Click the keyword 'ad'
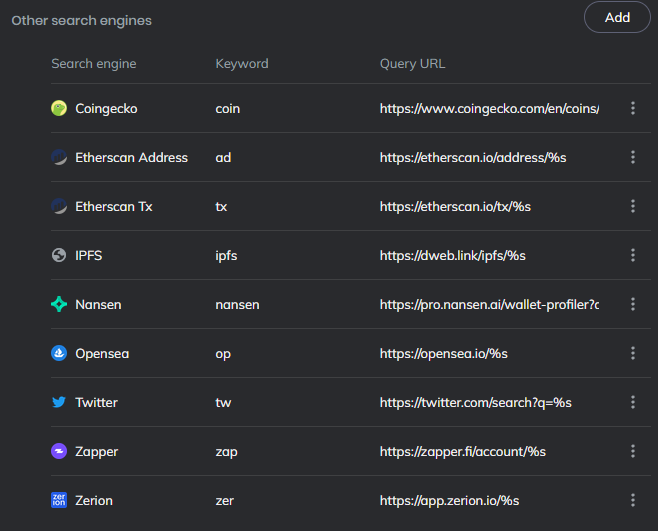 [223, 158]
